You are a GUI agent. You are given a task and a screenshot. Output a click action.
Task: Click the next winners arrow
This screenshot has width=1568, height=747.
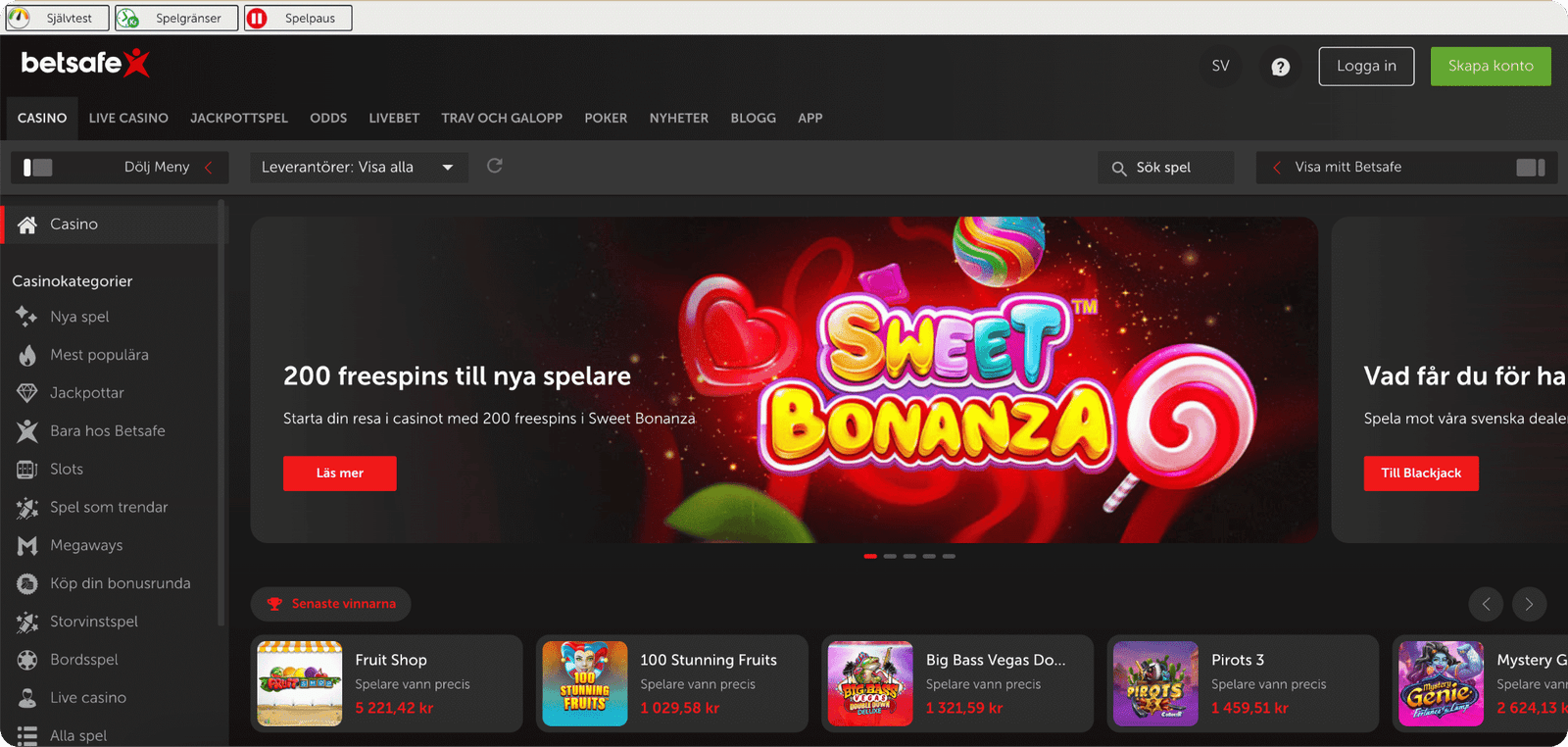1529,604
